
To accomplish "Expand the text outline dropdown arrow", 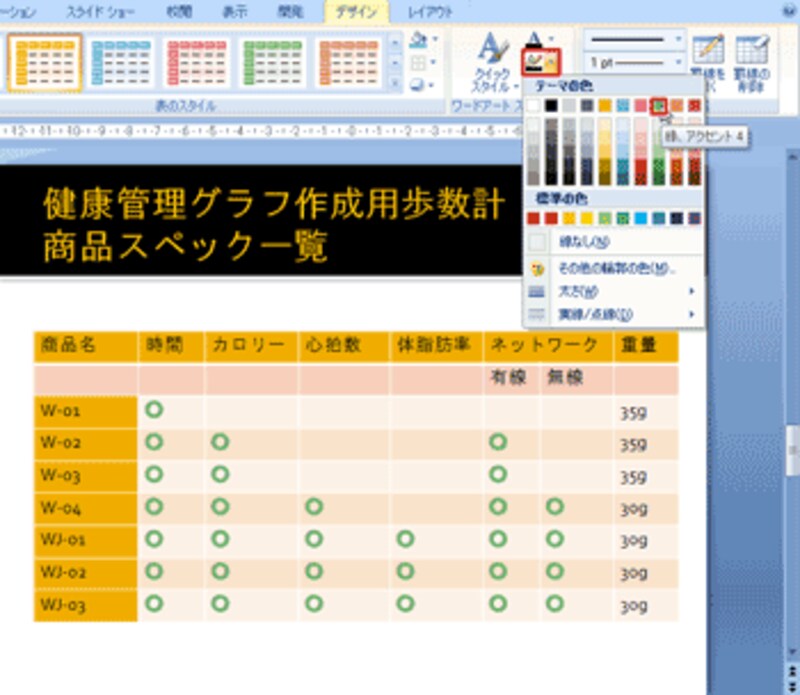I will [552, 63].
